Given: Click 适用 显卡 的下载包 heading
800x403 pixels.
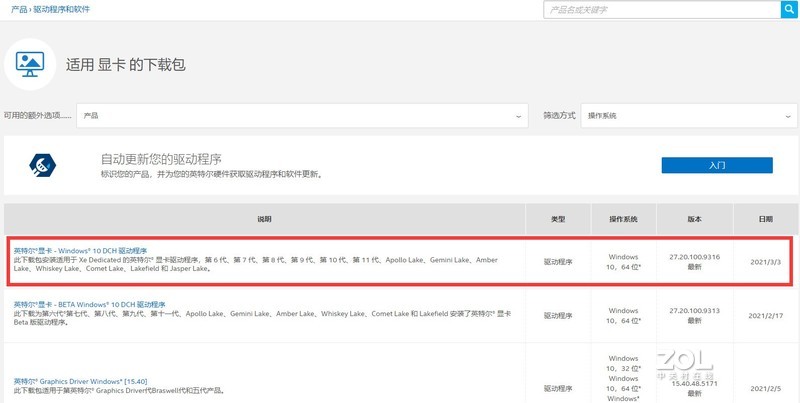Looking at the screenshot, I should point(126,65).
